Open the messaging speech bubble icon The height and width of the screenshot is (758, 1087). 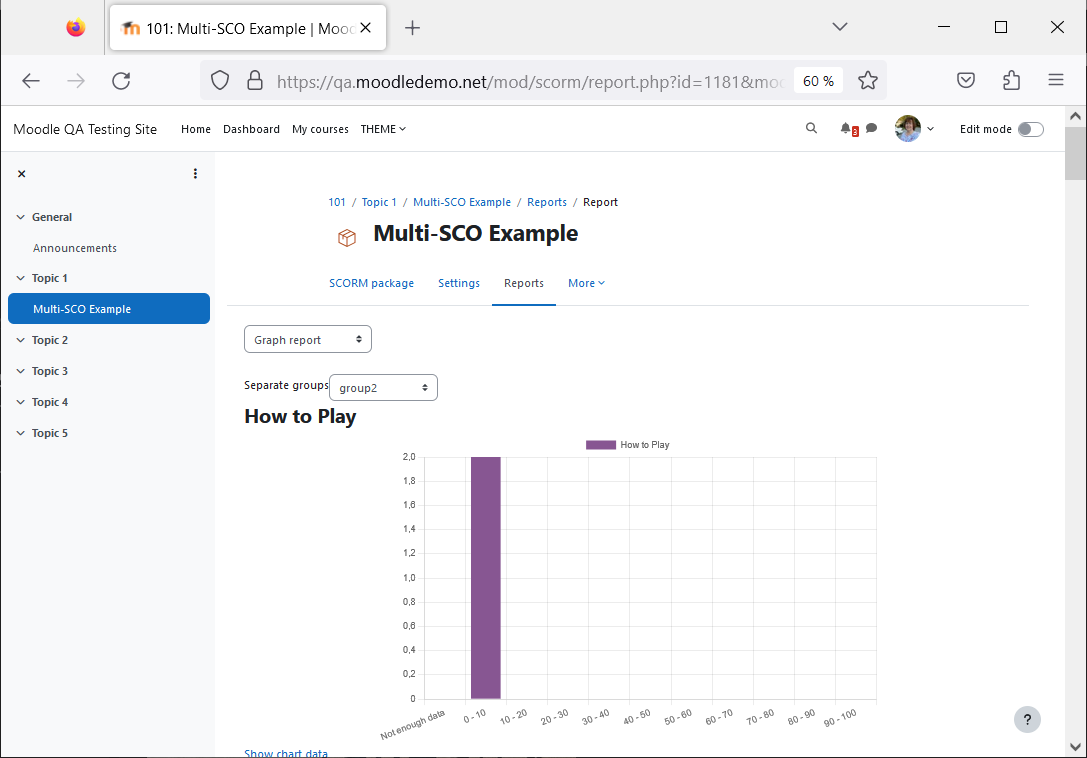click(871, 128)
